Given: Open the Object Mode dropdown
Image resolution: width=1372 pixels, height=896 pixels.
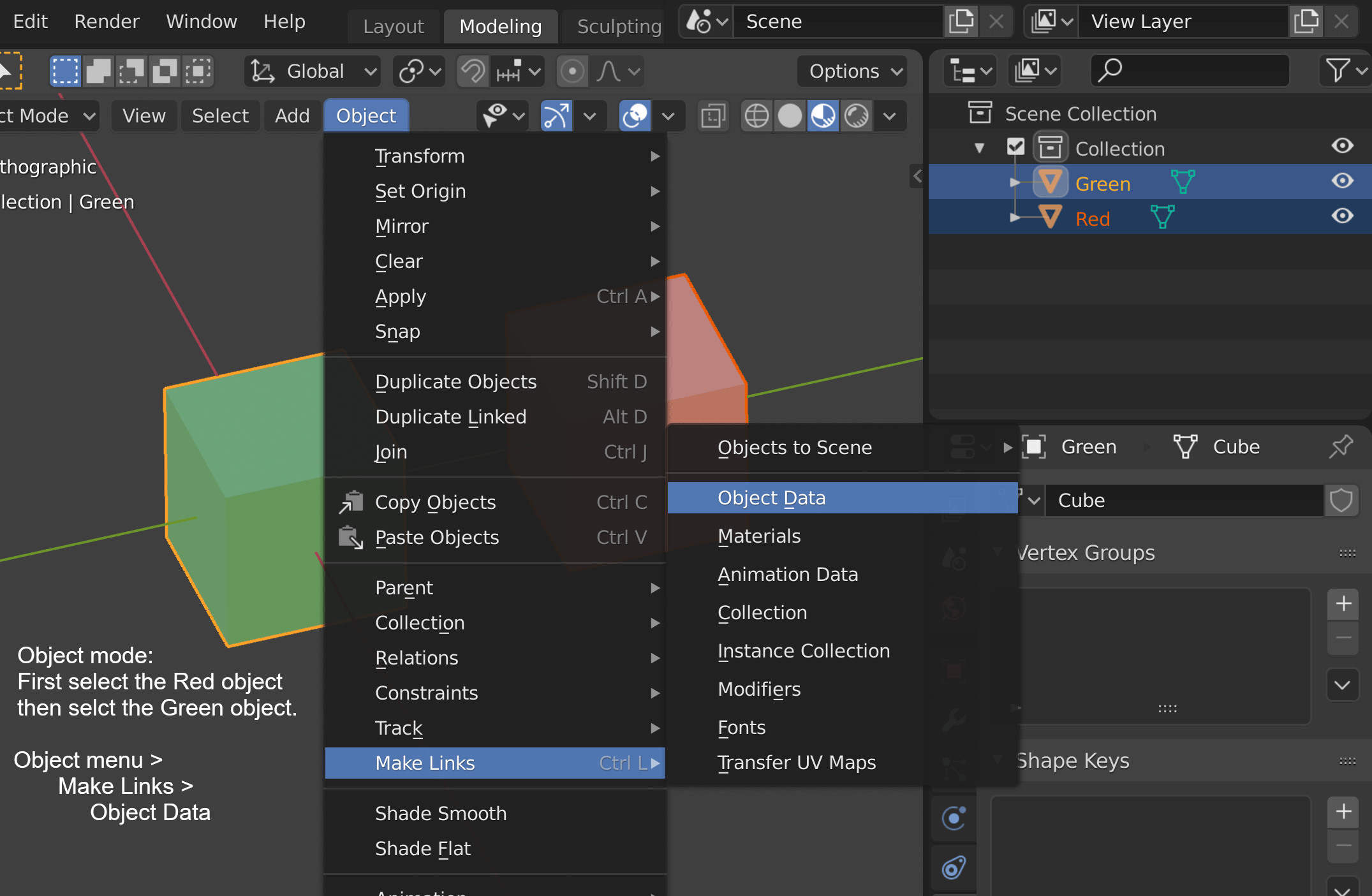Looking at the screenshot, I should pos(48,115).
